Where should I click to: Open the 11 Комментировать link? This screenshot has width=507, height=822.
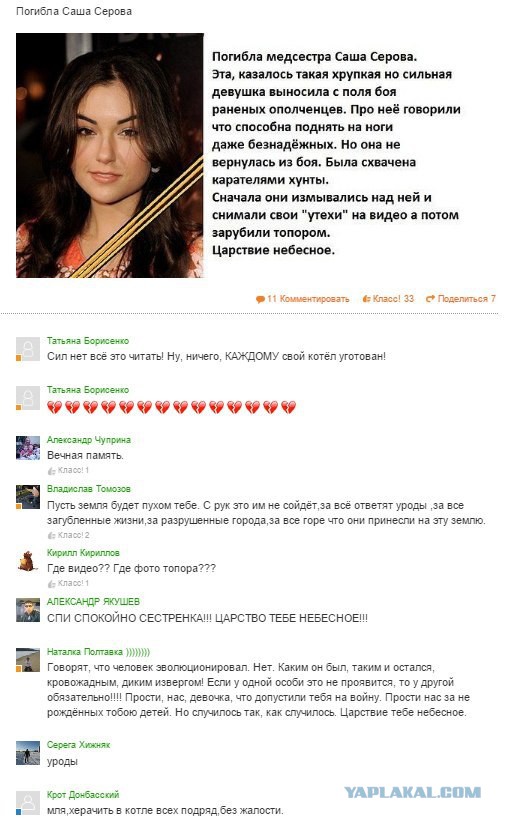click(303, 299)
